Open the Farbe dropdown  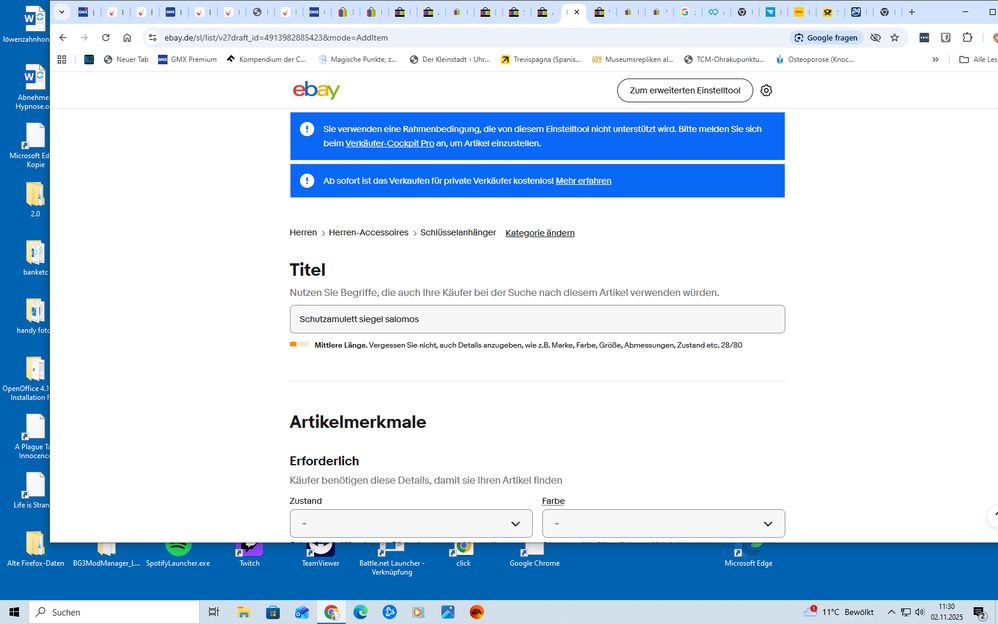click(x=663, y=523)
